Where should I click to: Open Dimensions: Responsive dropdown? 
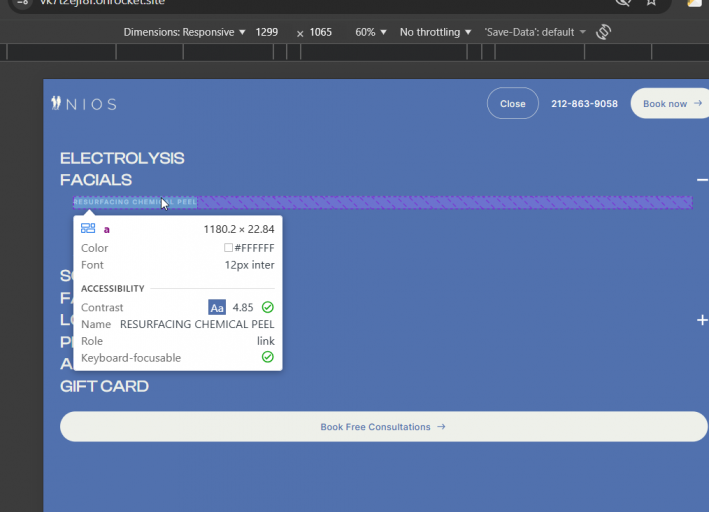point(184,32)
